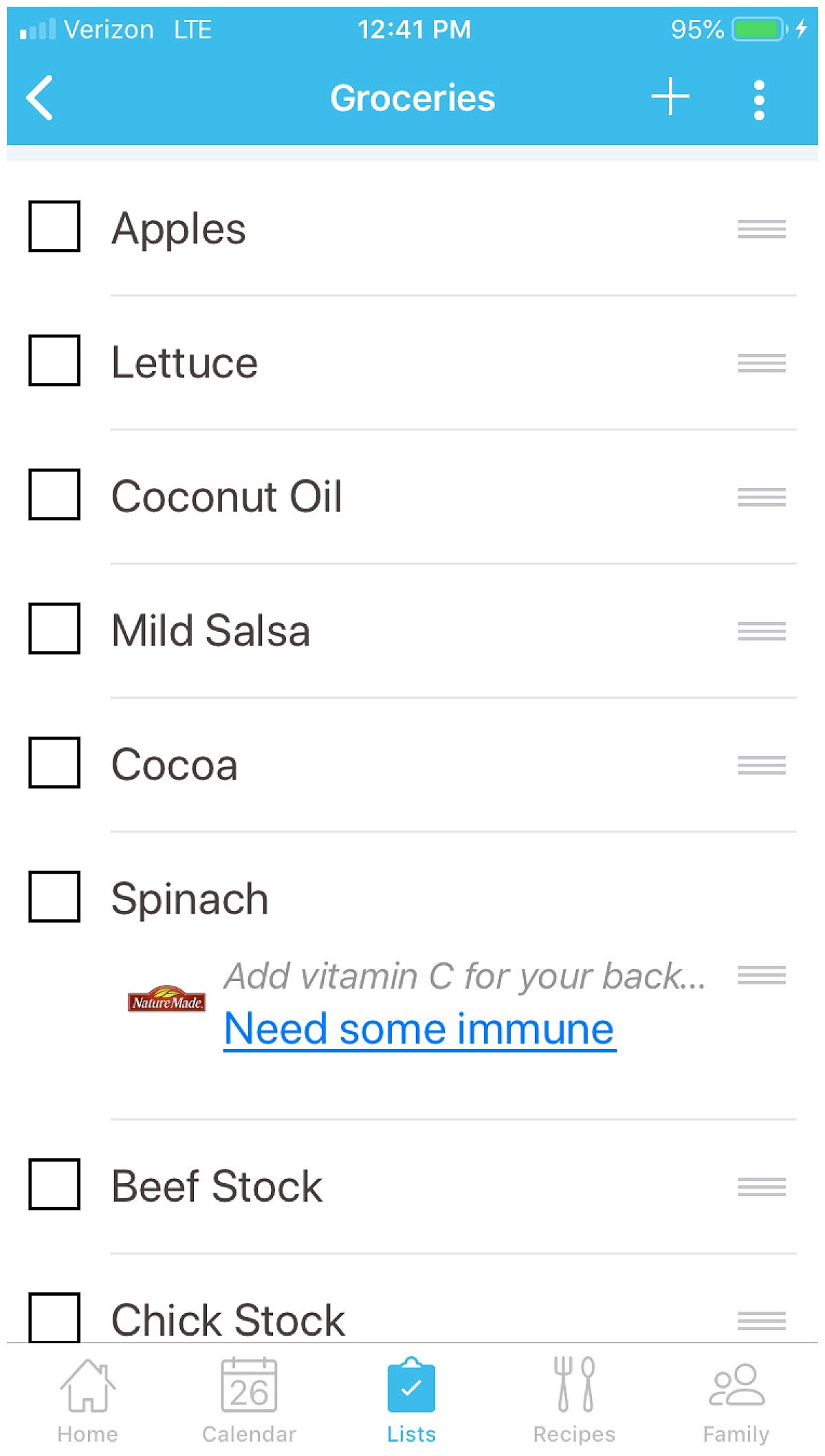Add a new grocery item with plus icon
The image size is (825, 1456).
670,96
